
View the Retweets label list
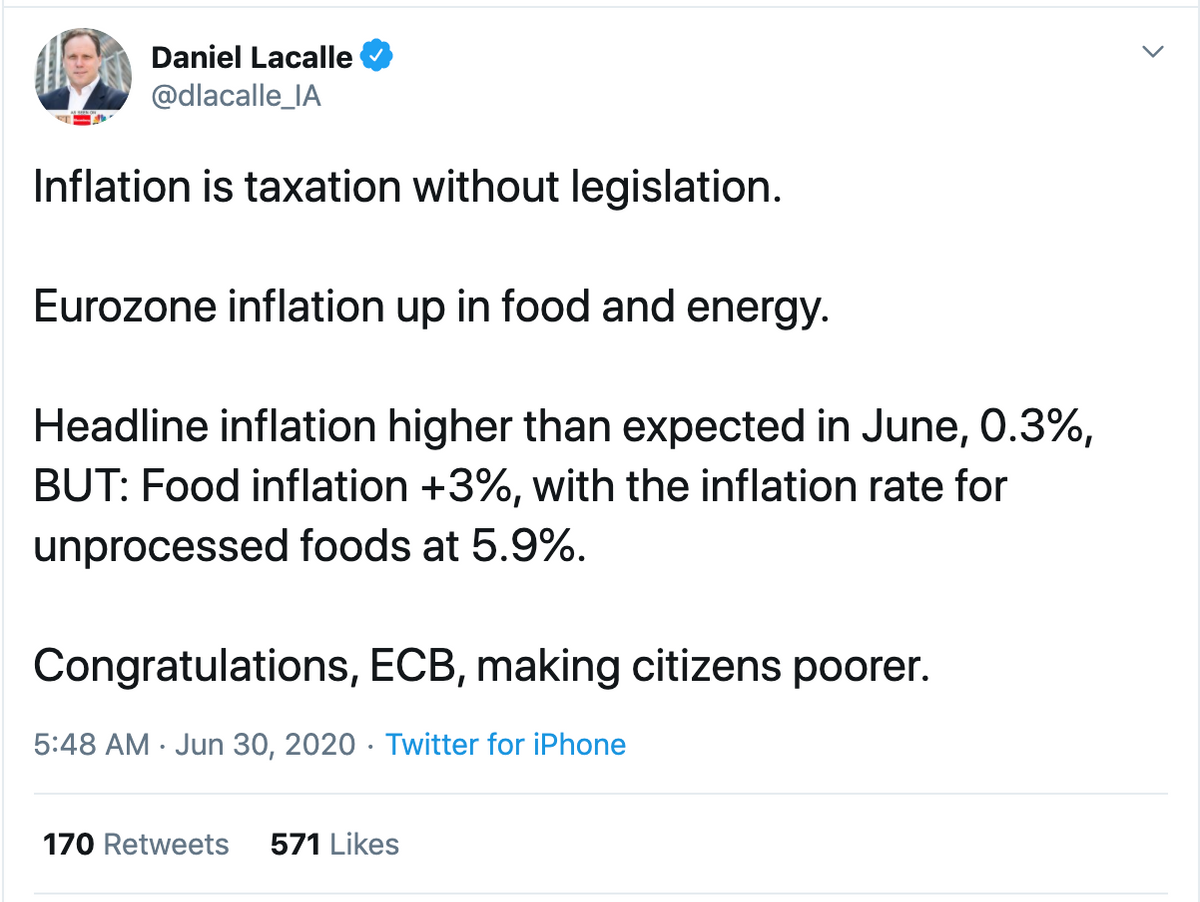tap(166, 845)
